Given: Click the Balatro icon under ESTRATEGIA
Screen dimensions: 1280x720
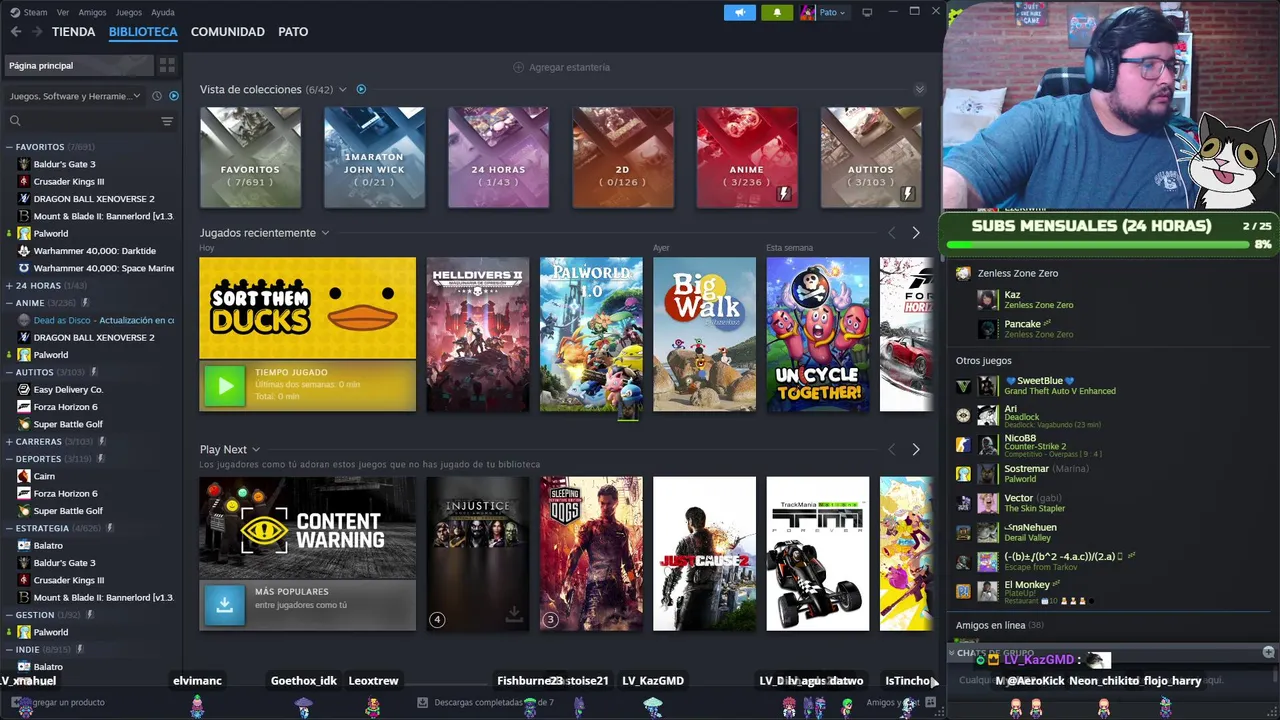Looking at the screenshot, I should [x=24, y=545].
